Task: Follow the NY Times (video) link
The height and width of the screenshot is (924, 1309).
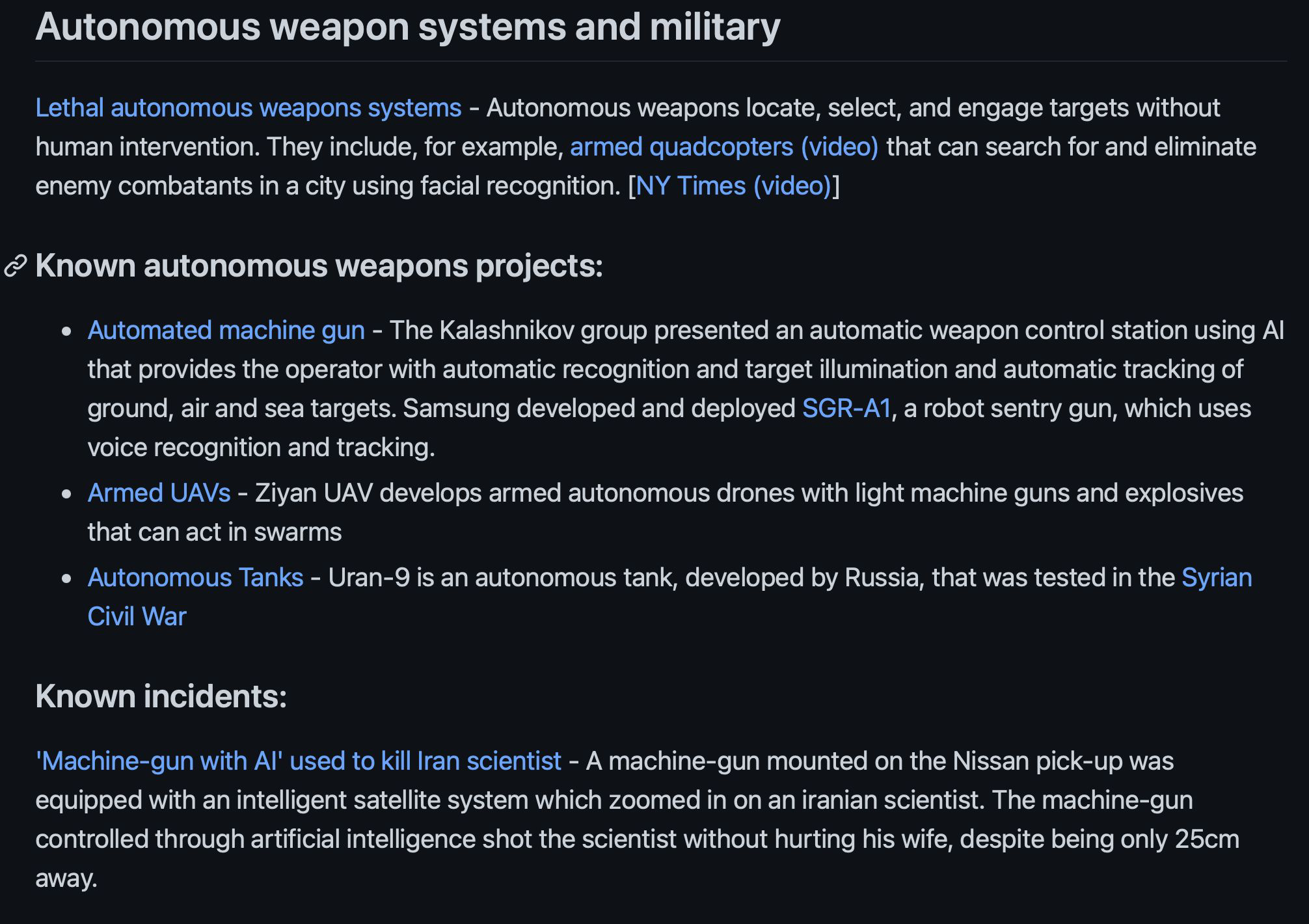Action: coord(733,186)
